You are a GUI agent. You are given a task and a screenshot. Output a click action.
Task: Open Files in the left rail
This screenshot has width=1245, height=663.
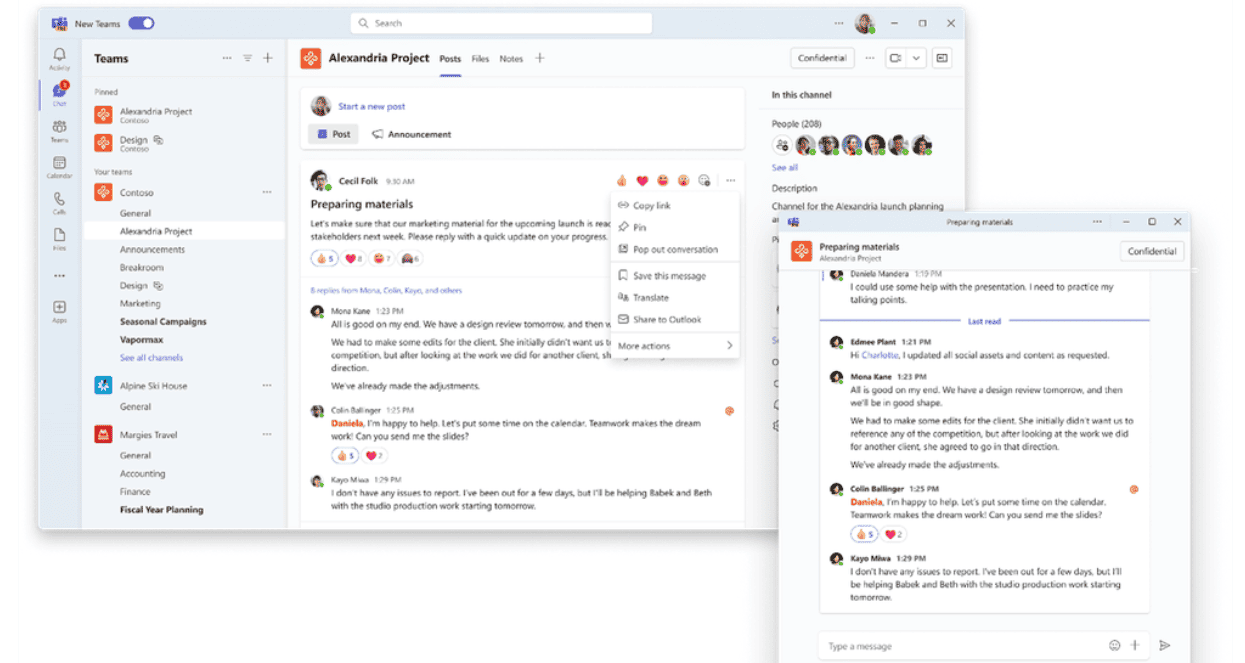click(x=59, y=238)
